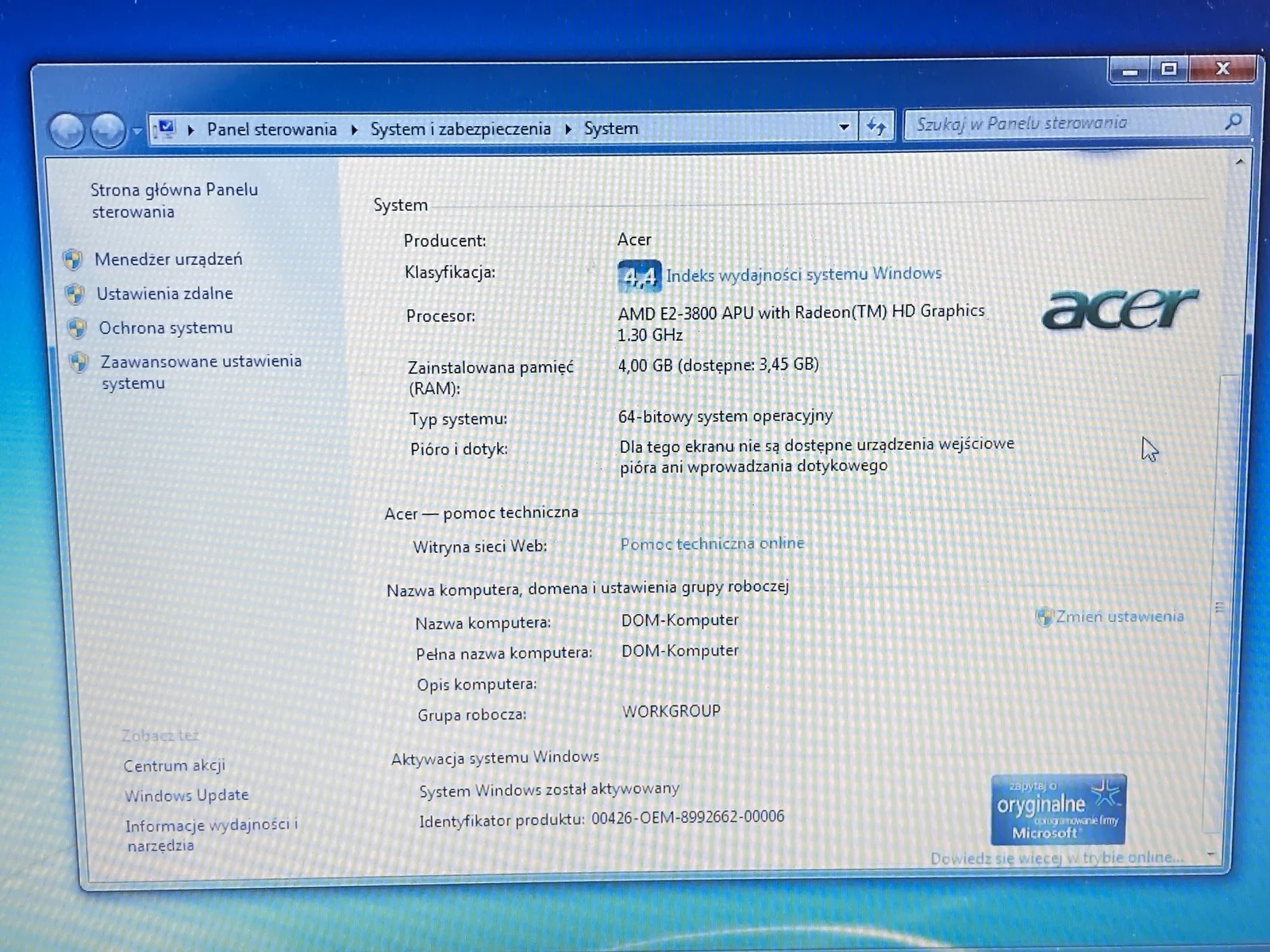Click shield icon beside Ochrona systemu
Screen dimensions: 1270x952
(77, 328)
